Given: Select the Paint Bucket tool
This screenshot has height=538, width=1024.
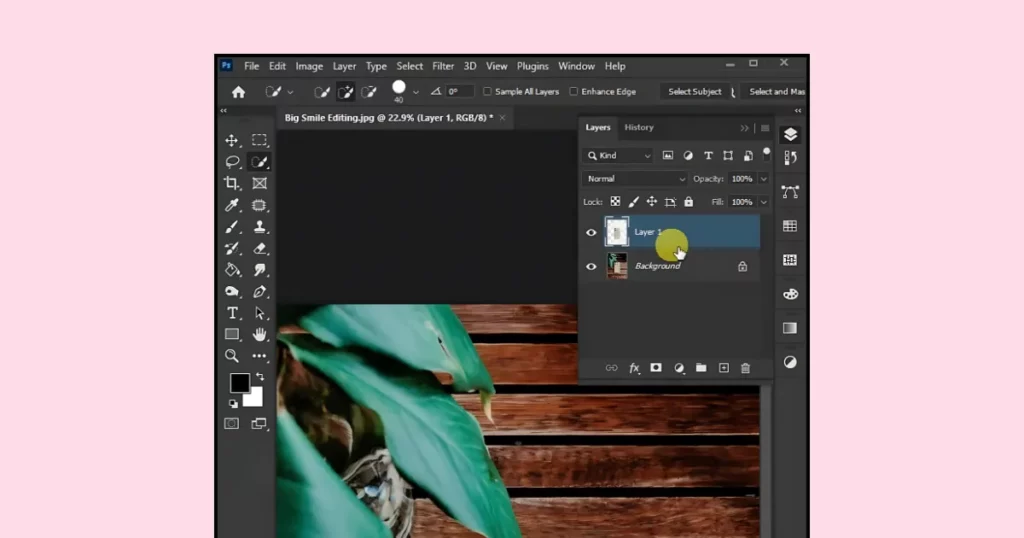Looking at the screenshot, I should (x=232, y=270).
